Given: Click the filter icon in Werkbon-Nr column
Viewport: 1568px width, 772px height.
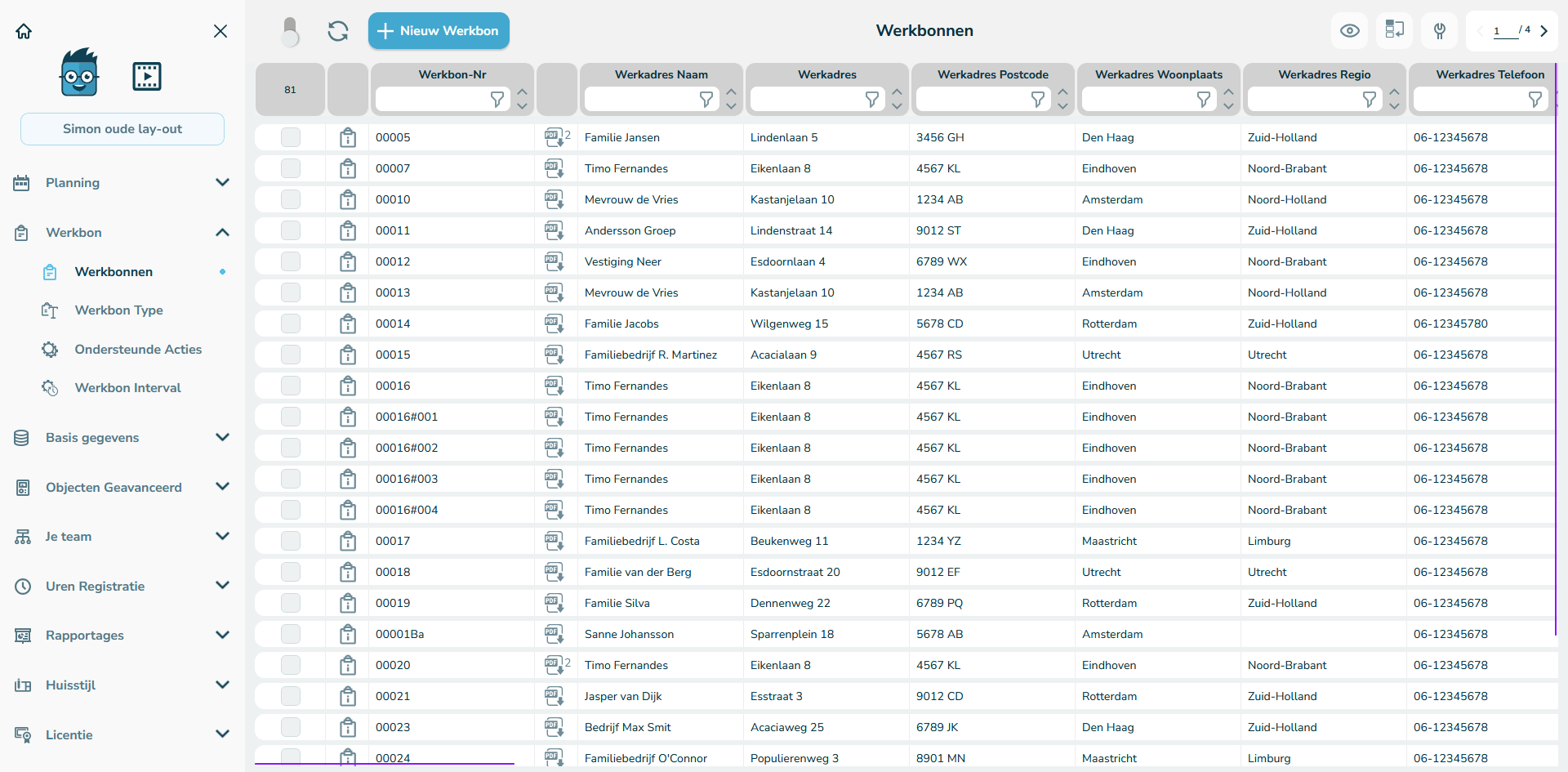Looking at the screenshot, I should pyautogui.click(x=497, y=99).
